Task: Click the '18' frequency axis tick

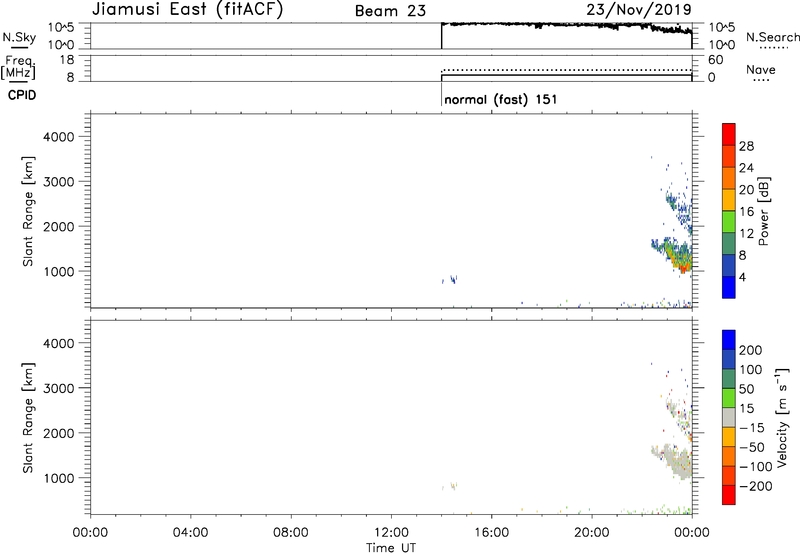Action: pos(68,60)
